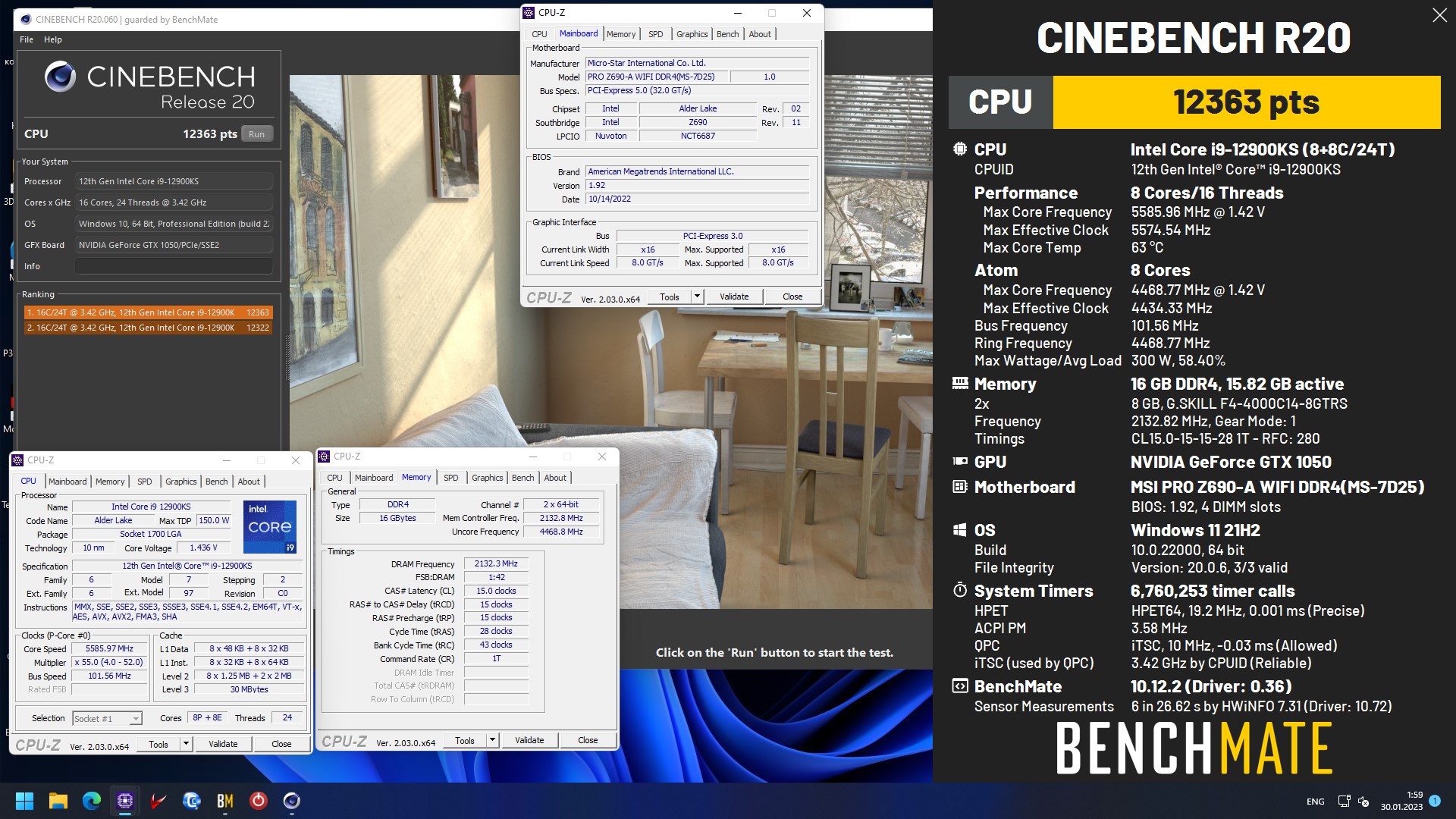Click the muted volume tray icon
The image size is (1456, 819).
click(x=1363, y=801)
